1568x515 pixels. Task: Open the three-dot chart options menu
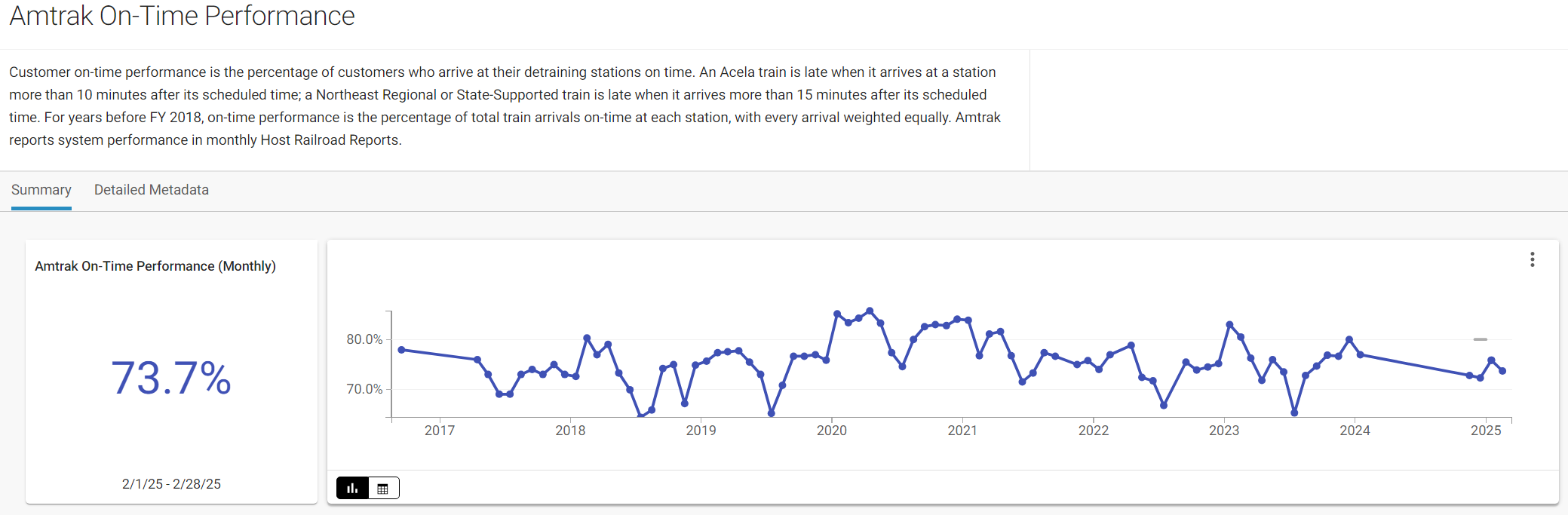click(x=1532, y=259)
